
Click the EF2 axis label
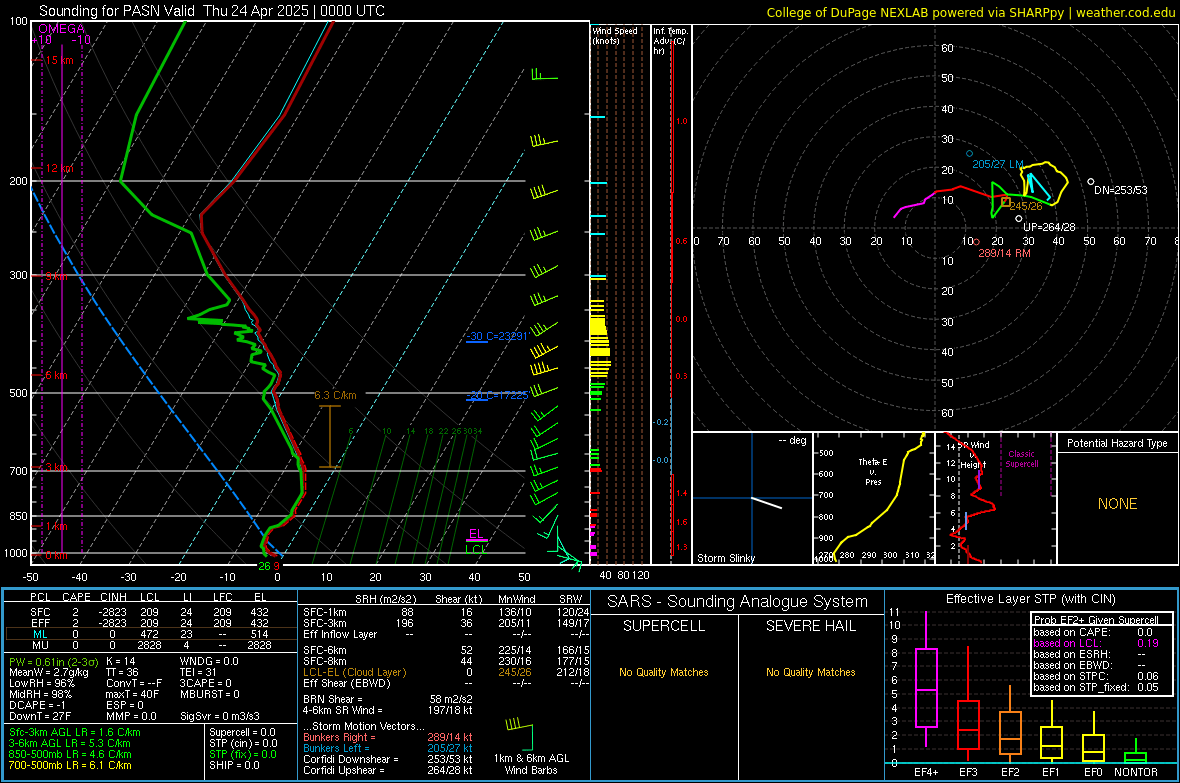[x=1010, y=772]
